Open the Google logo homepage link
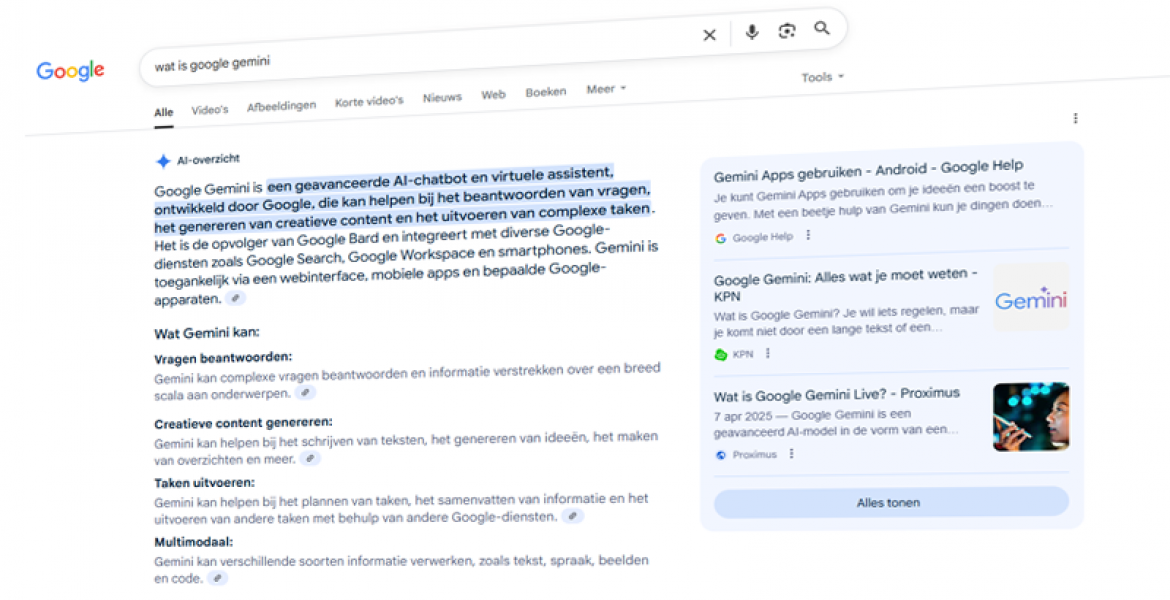 [70, 71]
